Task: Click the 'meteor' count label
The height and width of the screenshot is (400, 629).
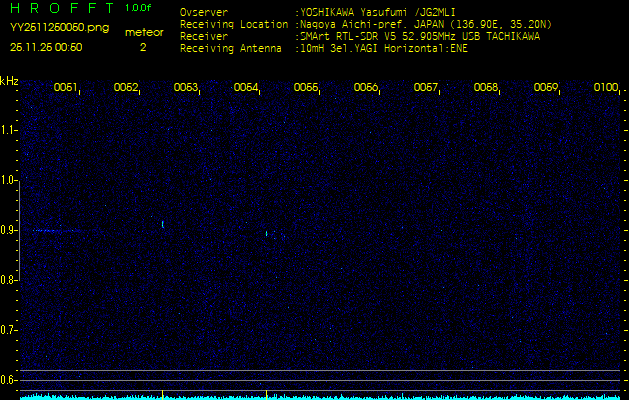Action: tap(144, 32)
